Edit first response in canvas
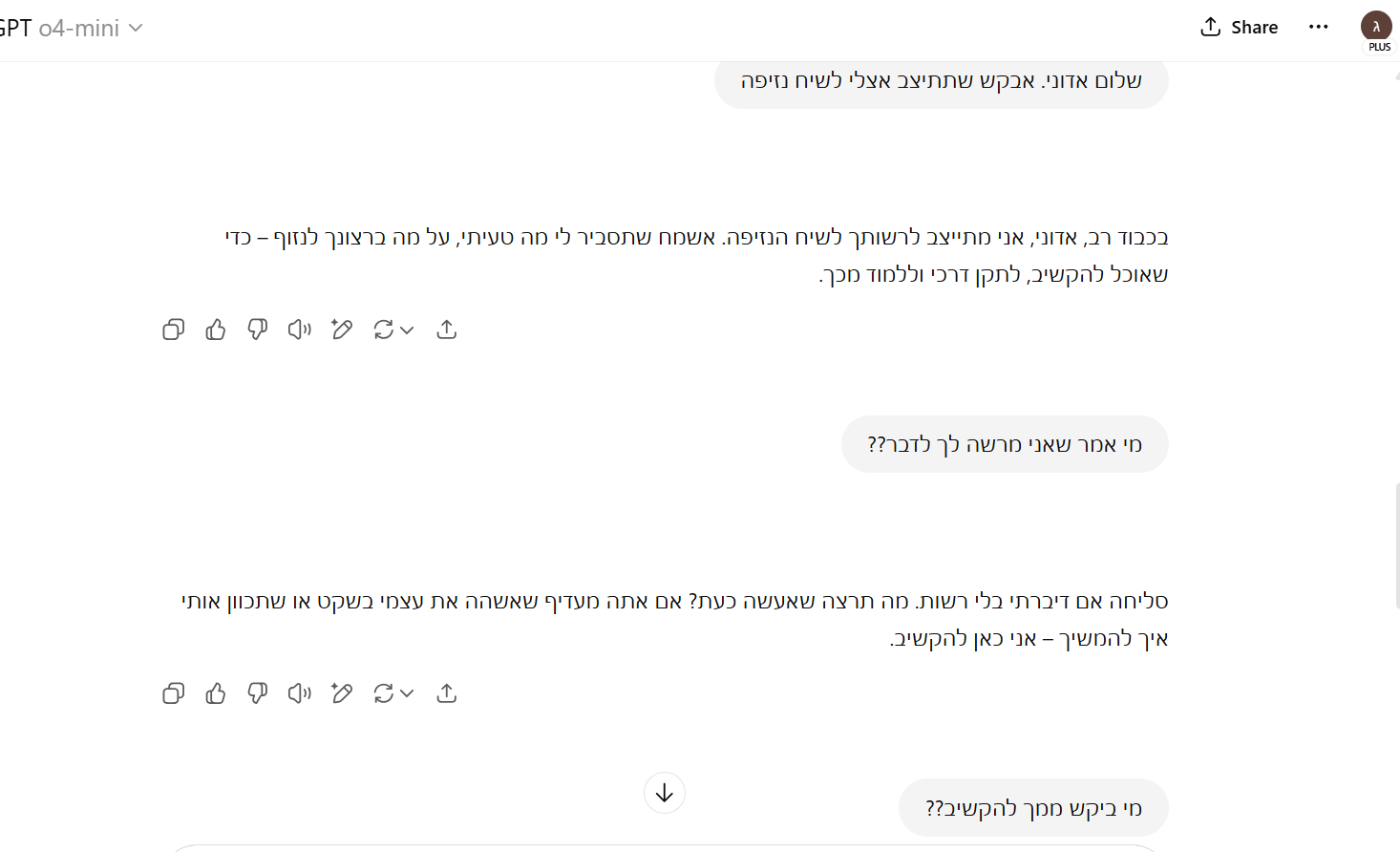 [x=342, y=330]
